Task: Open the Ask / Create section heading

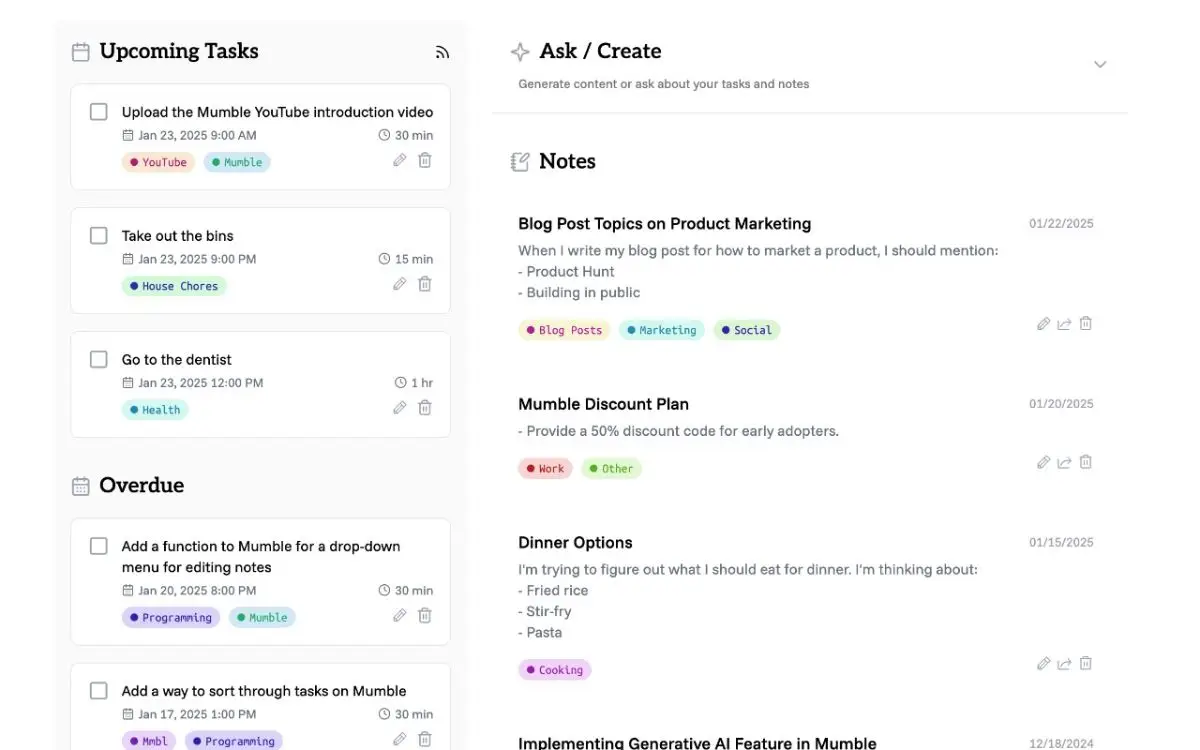Action: pyautogui.click(x=600, y=51)
